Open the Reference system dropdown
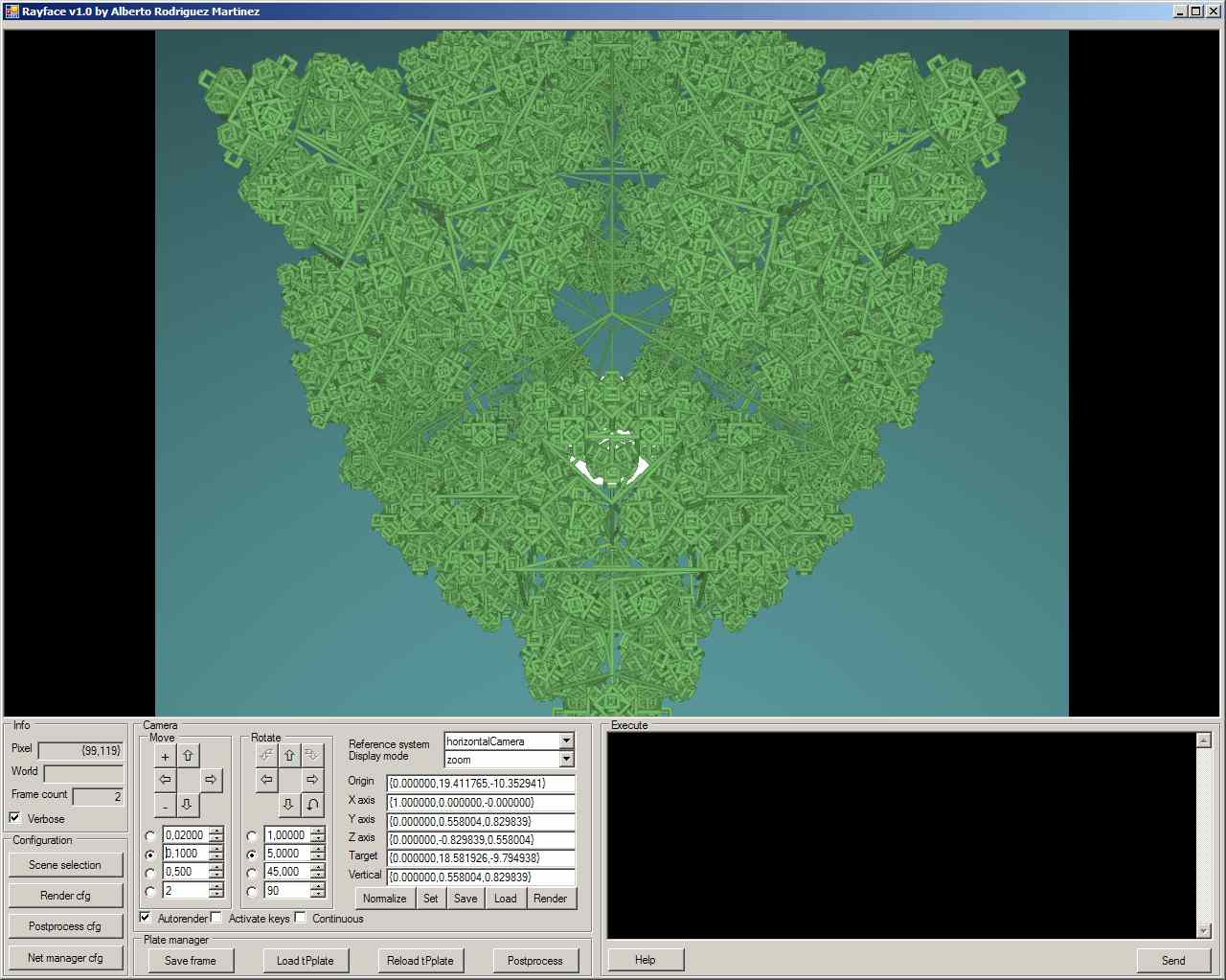Screen dimensions: 1226x980 coord(566,741)
